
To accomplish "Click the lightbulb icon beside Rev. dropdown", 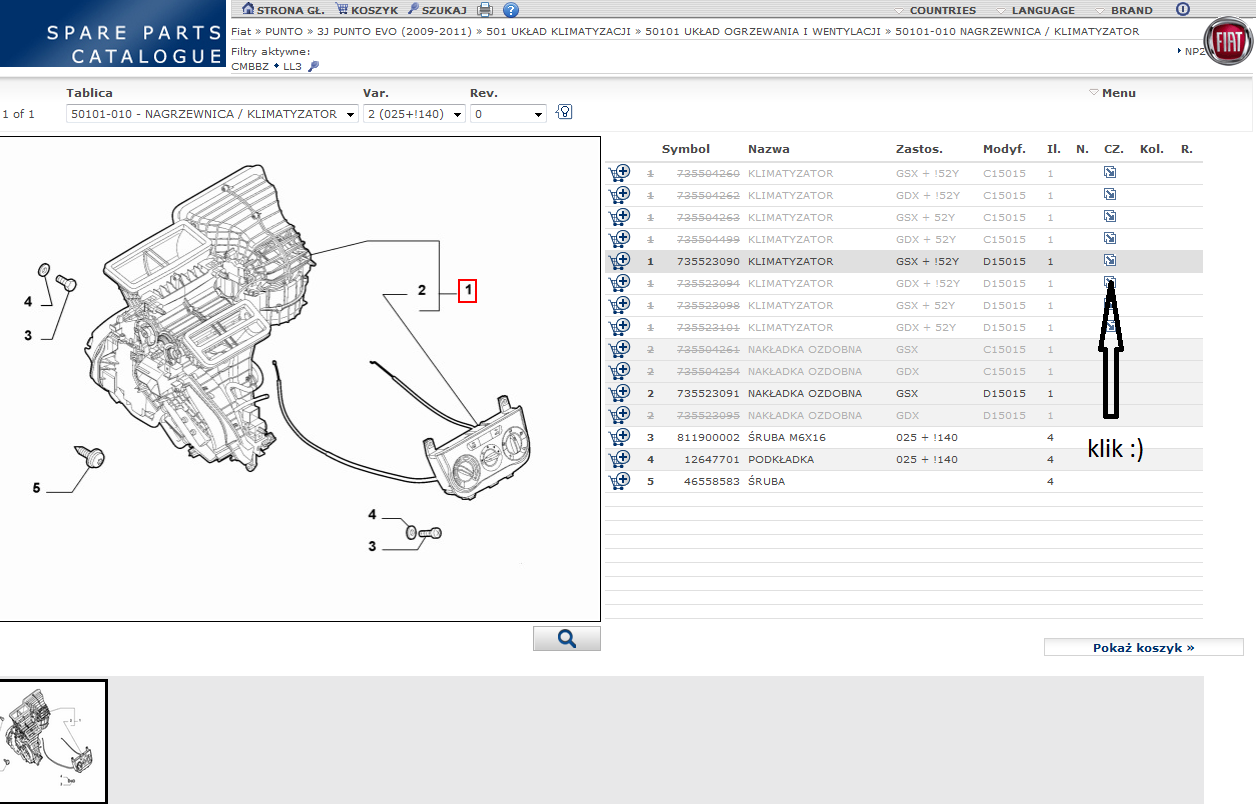I will [x=564, y=112].
